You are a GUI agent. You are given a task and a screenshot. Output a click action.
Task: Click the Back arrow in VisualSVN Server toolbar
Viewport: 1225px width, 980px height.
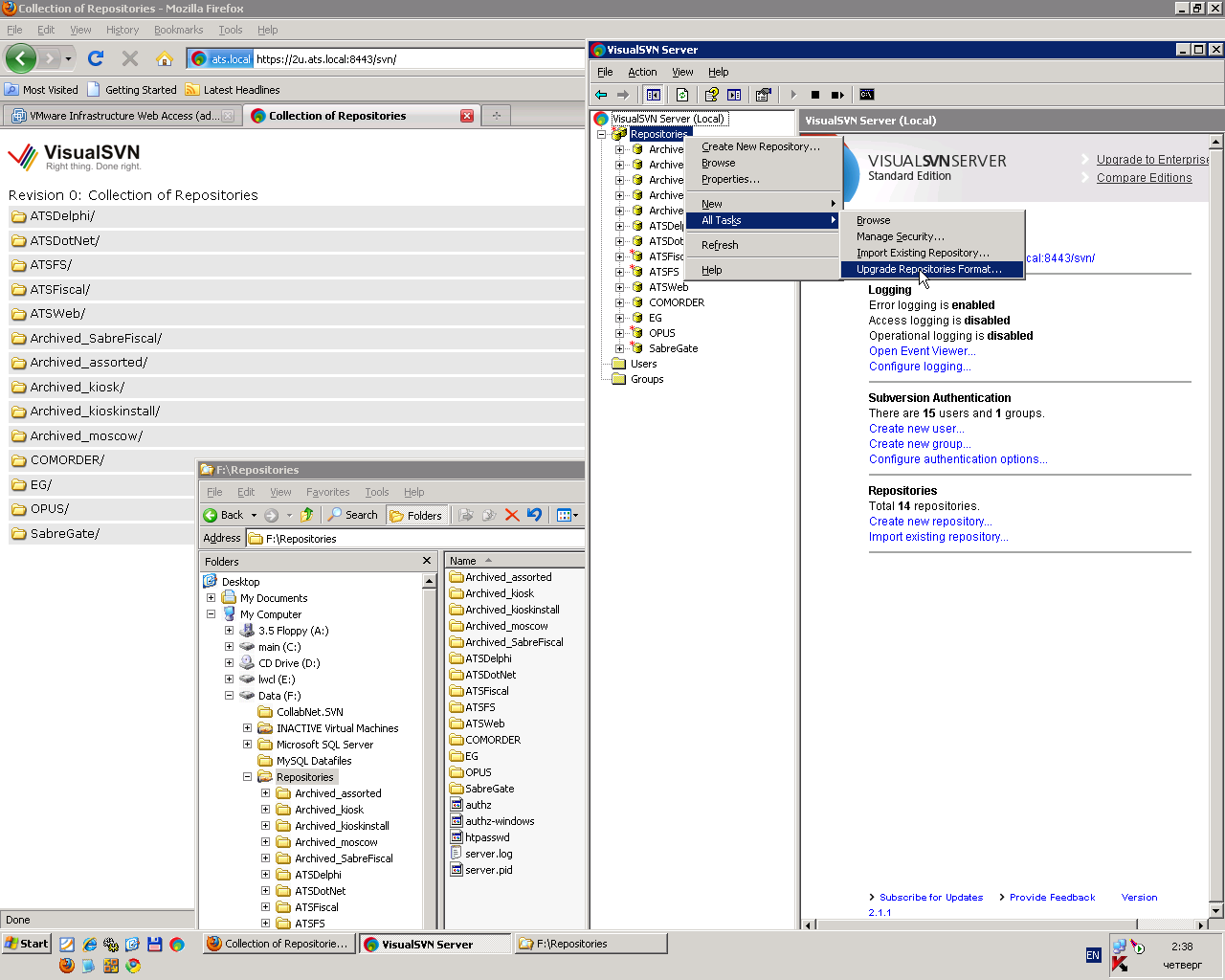pos(601,95)
